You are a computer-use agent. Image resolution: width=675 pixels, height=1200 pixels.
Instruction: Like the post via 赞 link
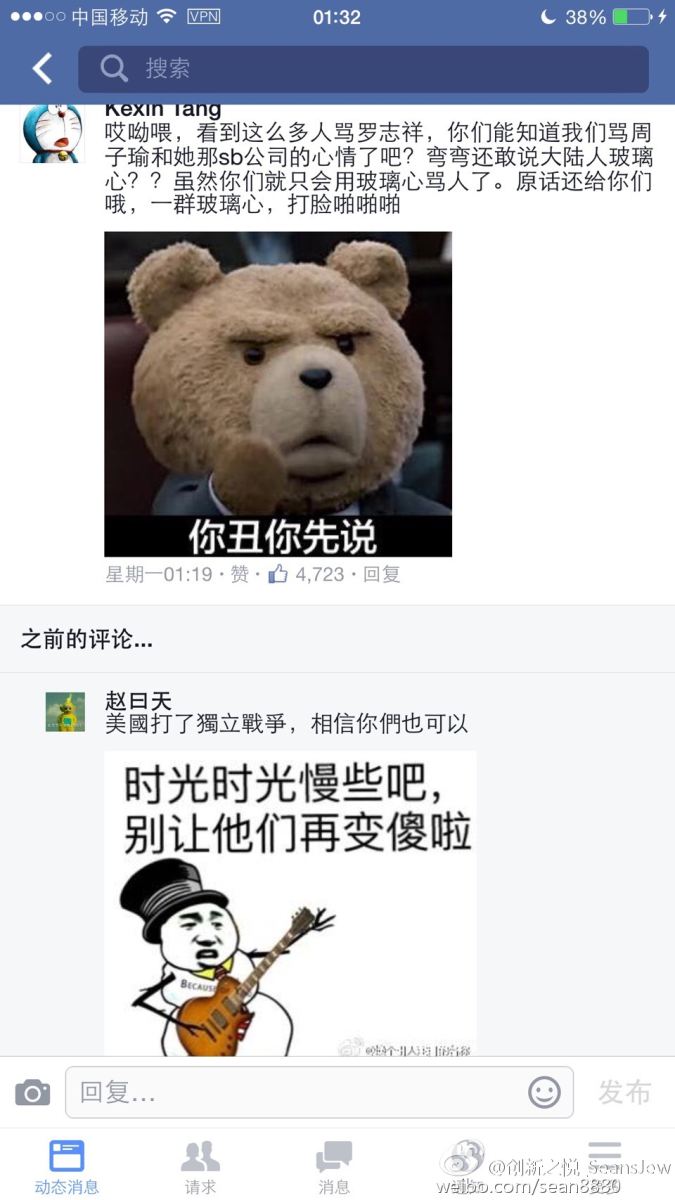tap(240, 574)
